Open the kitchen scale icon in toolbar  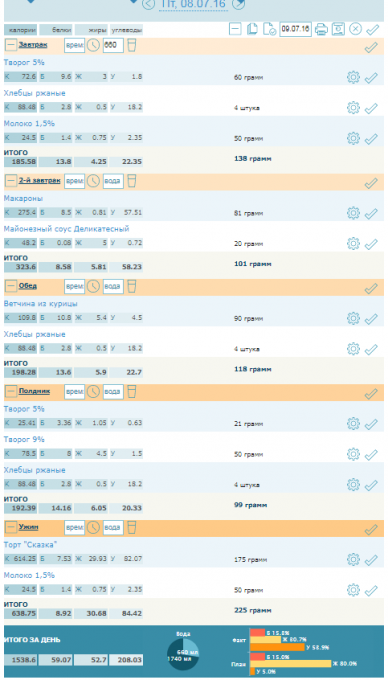pyautogui.click(x=338, y=29)
